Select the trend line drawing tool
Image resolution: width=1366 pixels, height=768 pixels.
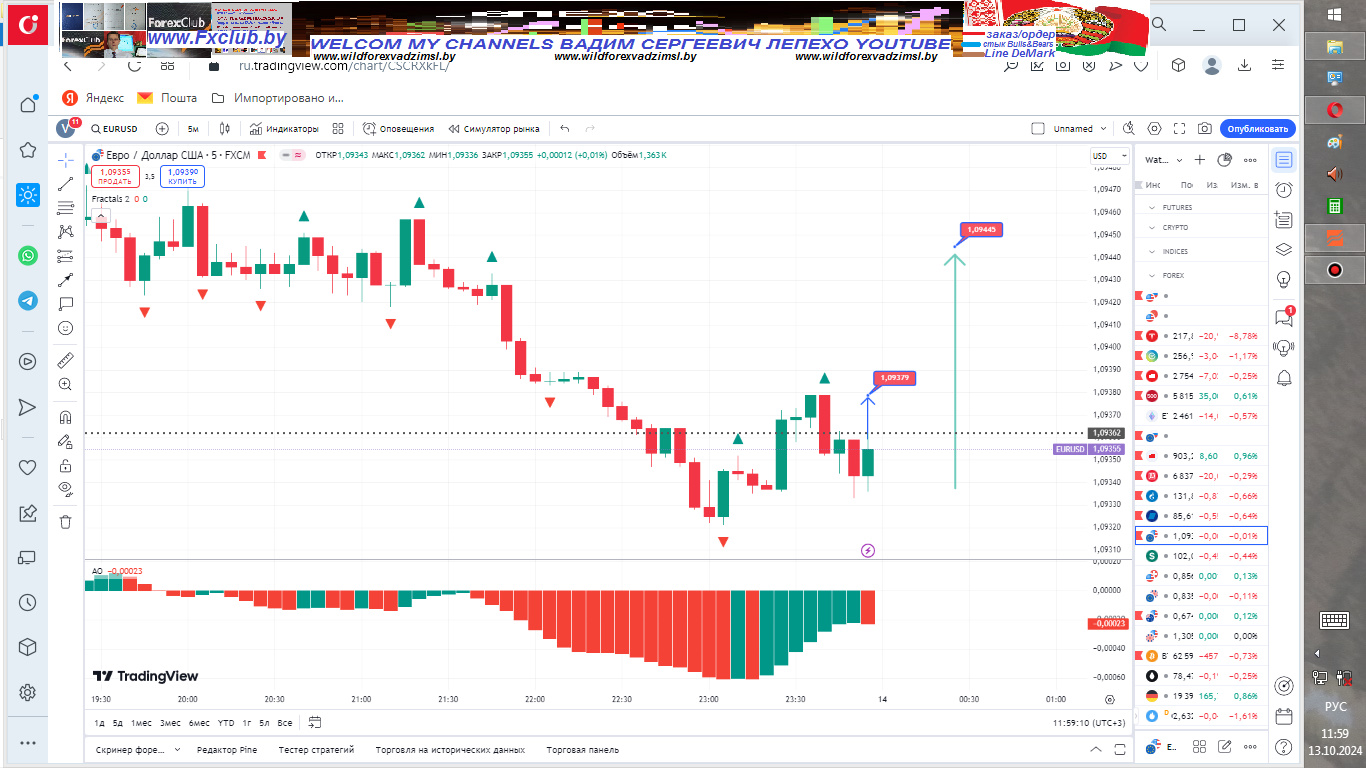(65, 184)
